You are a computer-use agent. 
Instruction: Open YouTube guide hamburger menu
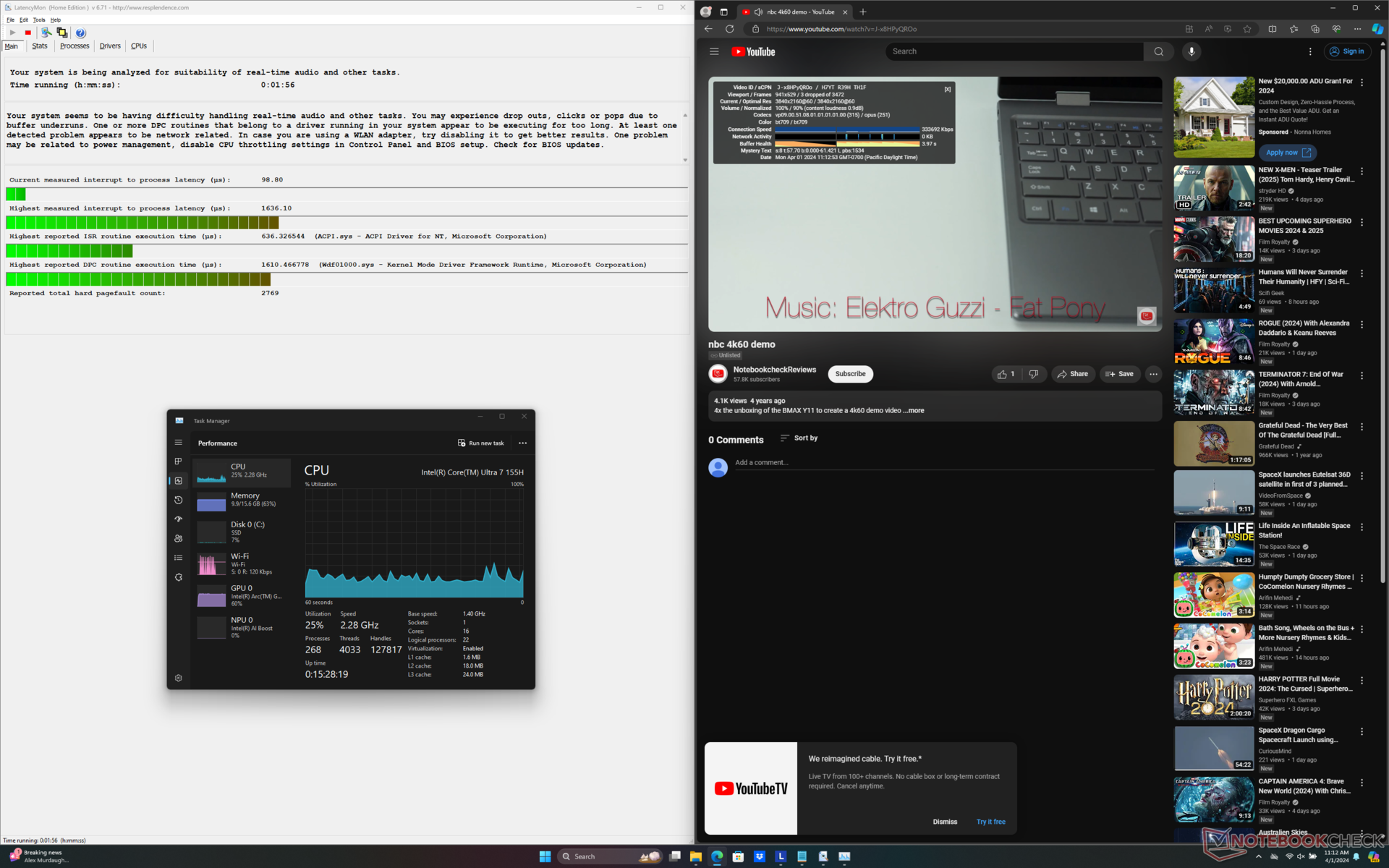tap(714, 51)
